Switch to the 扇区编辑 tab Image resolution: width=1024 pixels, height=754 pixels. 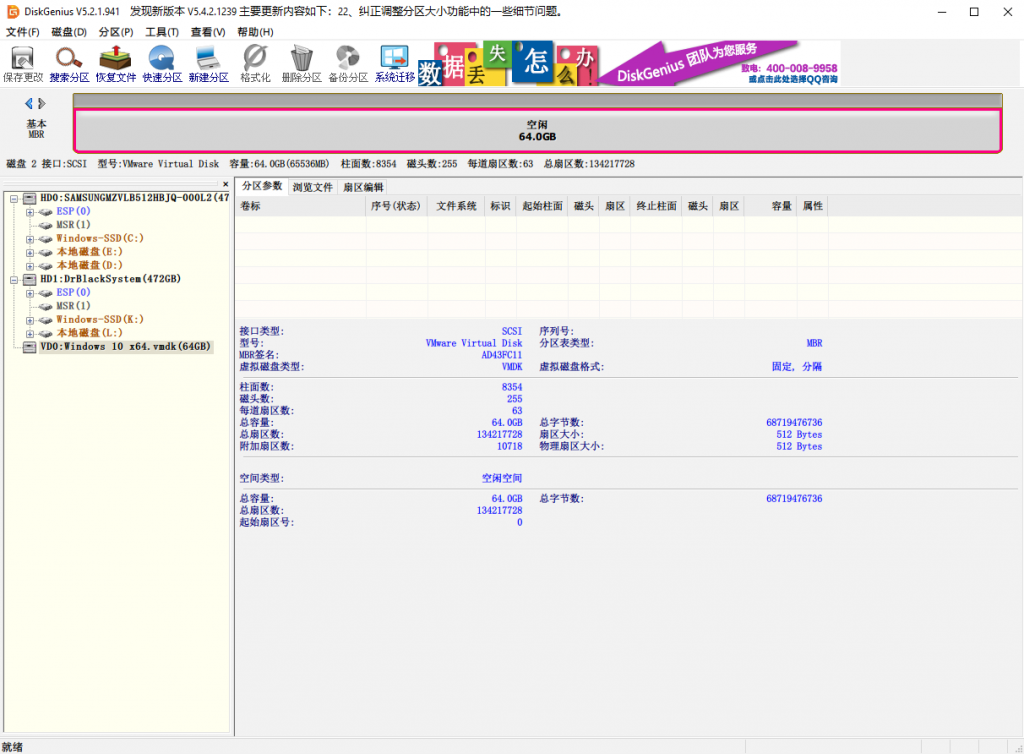(x=363, y=187)
